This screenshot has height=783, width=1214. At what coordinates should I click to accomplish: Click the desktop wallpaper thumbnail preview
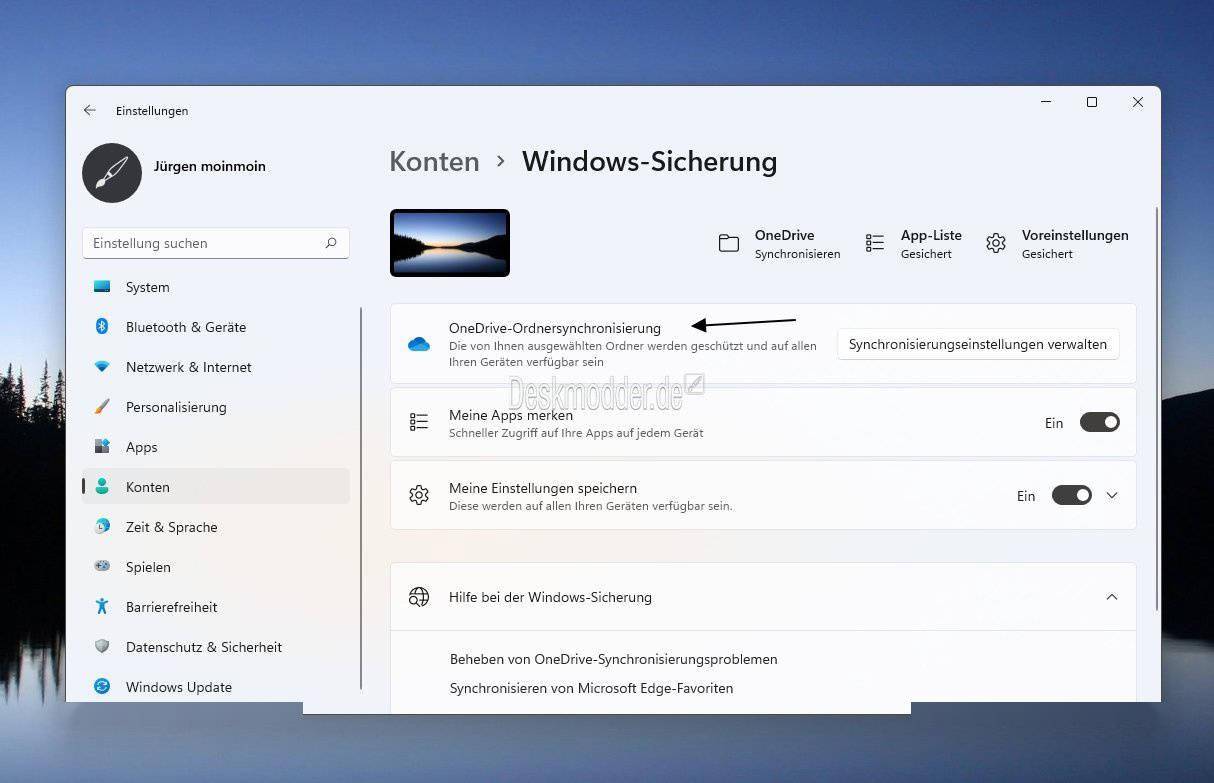click(449, 242)
